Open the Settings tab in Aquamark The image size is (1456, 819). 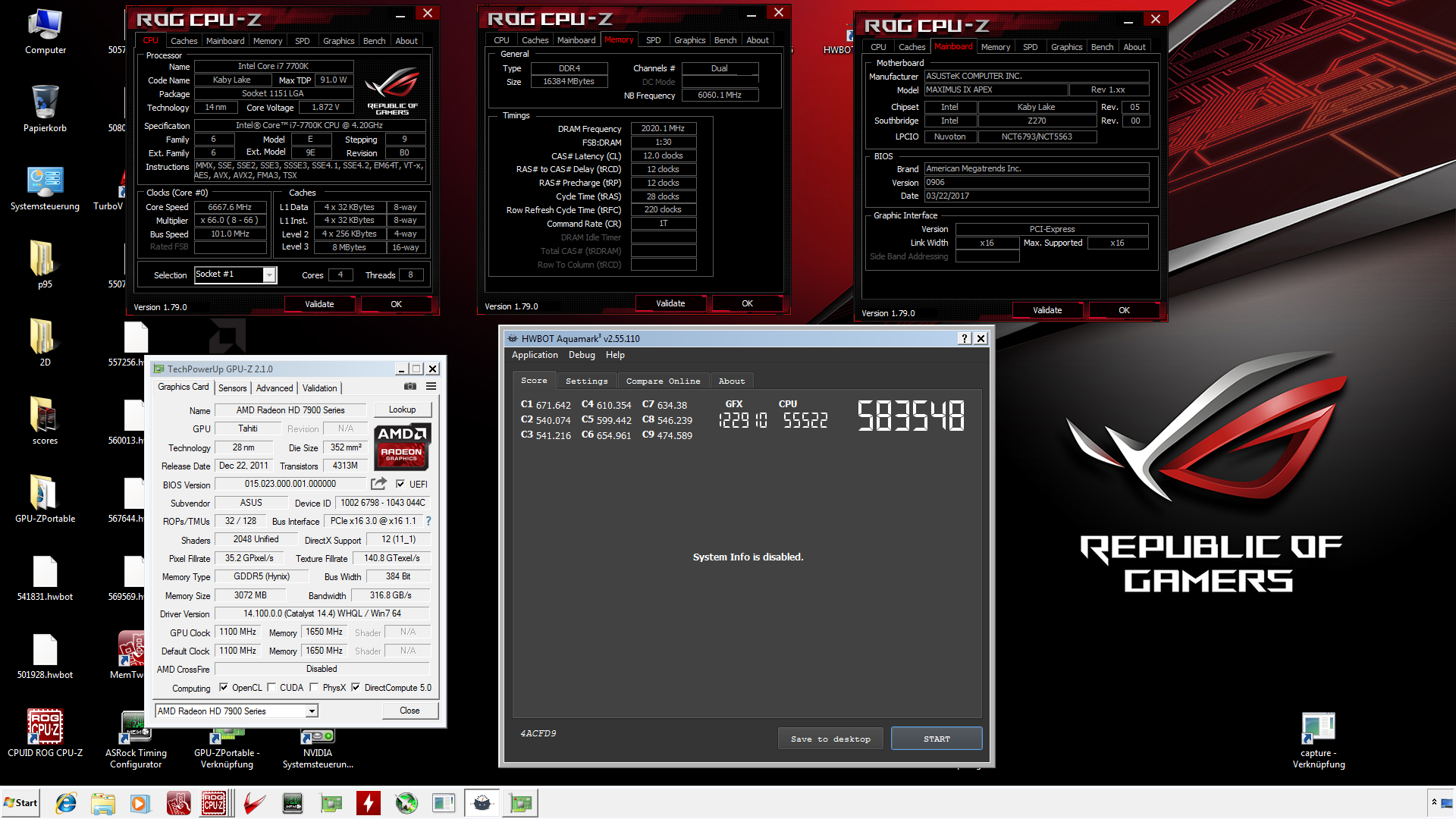point(587,381)
